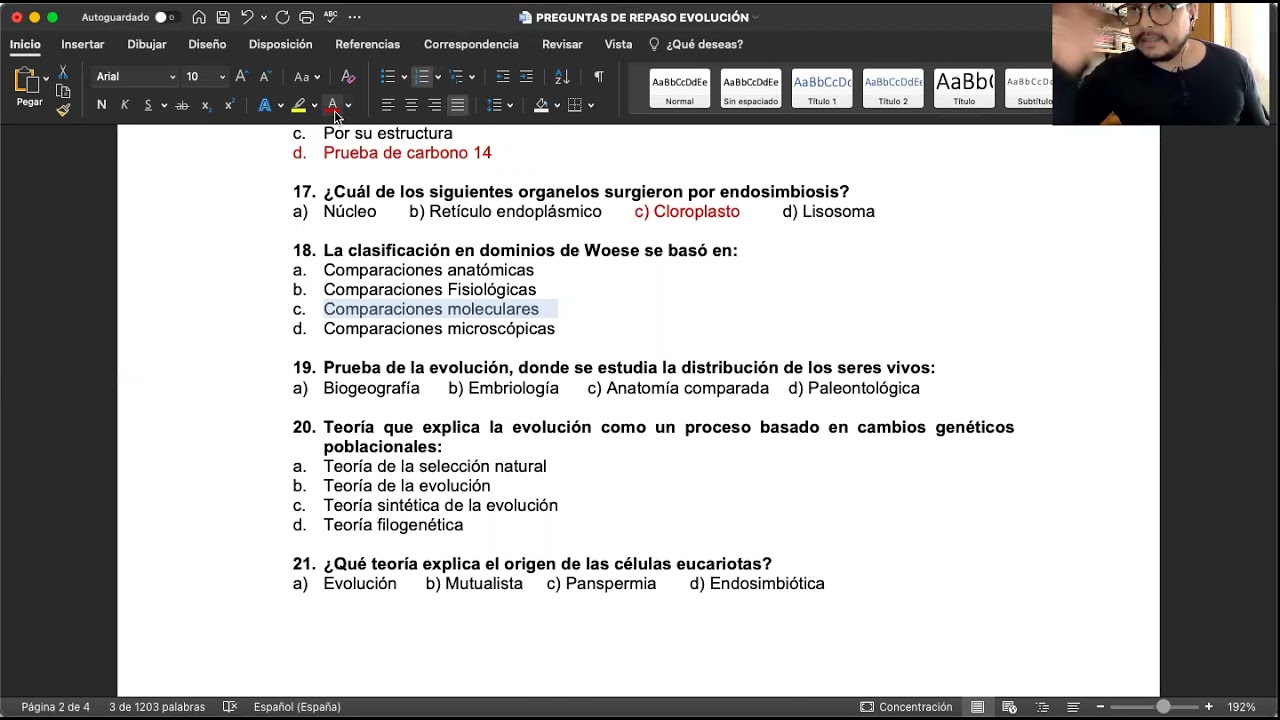This screenshot has height=720, width=1280.
Task: Apply the Título 1 style
Action: pyautogui.click(x=822, y=88)
